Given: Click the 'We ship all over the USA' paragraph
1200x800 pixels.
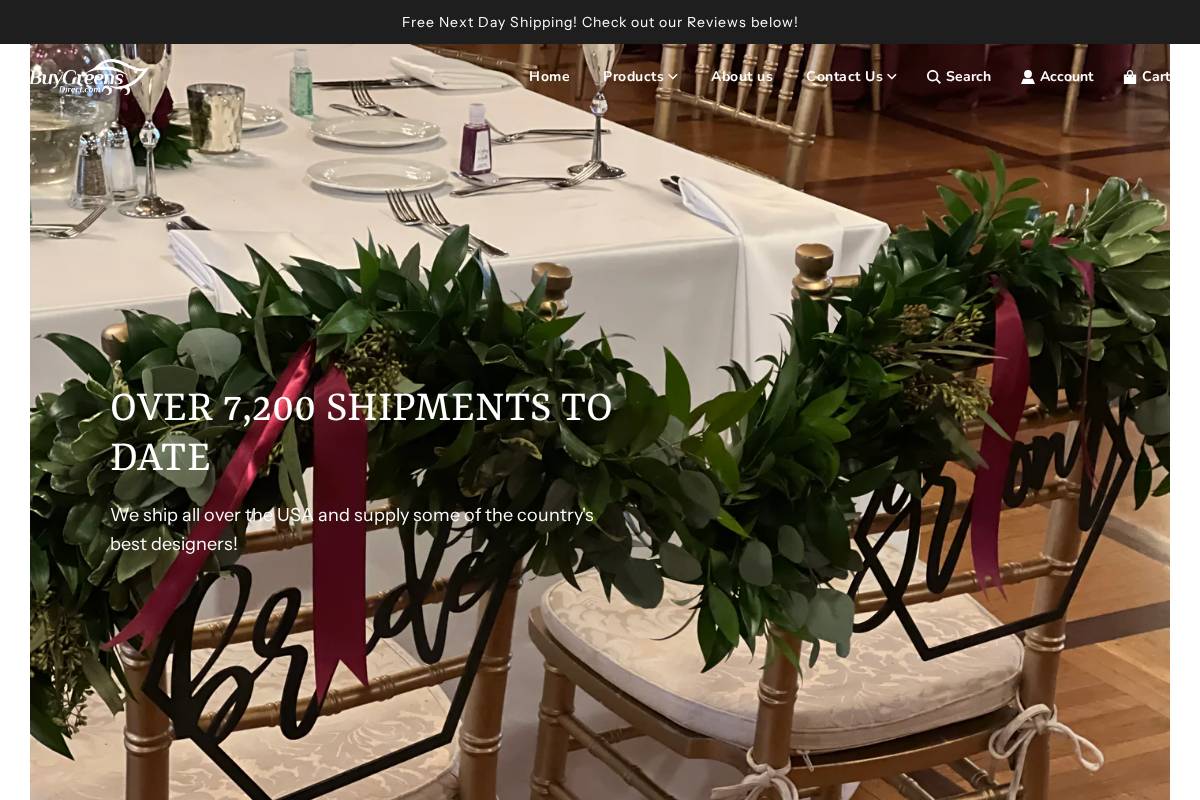Looking at the screenshot, I should pyautogui.click(x=352, y=529).
